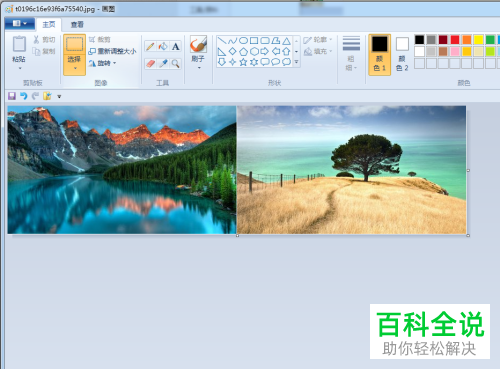Click the Copy (复制) command
Image resolution: width=500 pixels, height=369 pixels.
tap(44, 51)
